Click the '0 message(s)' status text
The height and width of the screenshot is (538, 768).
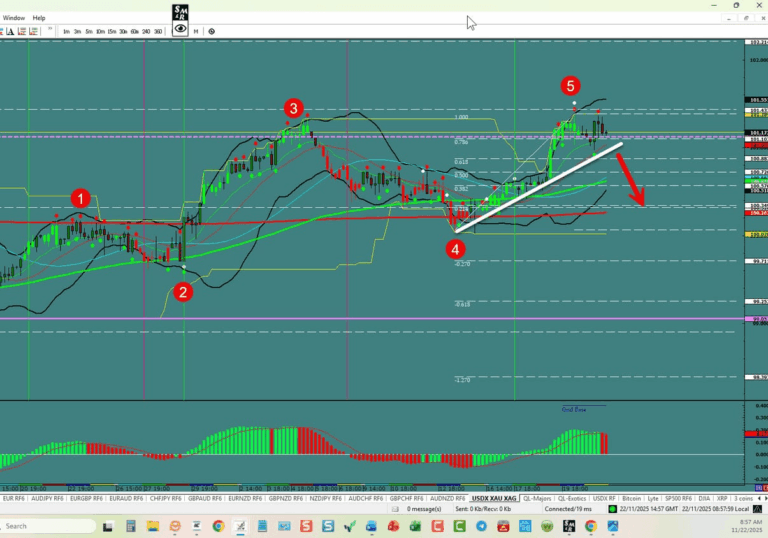click(x=424, y=509)
